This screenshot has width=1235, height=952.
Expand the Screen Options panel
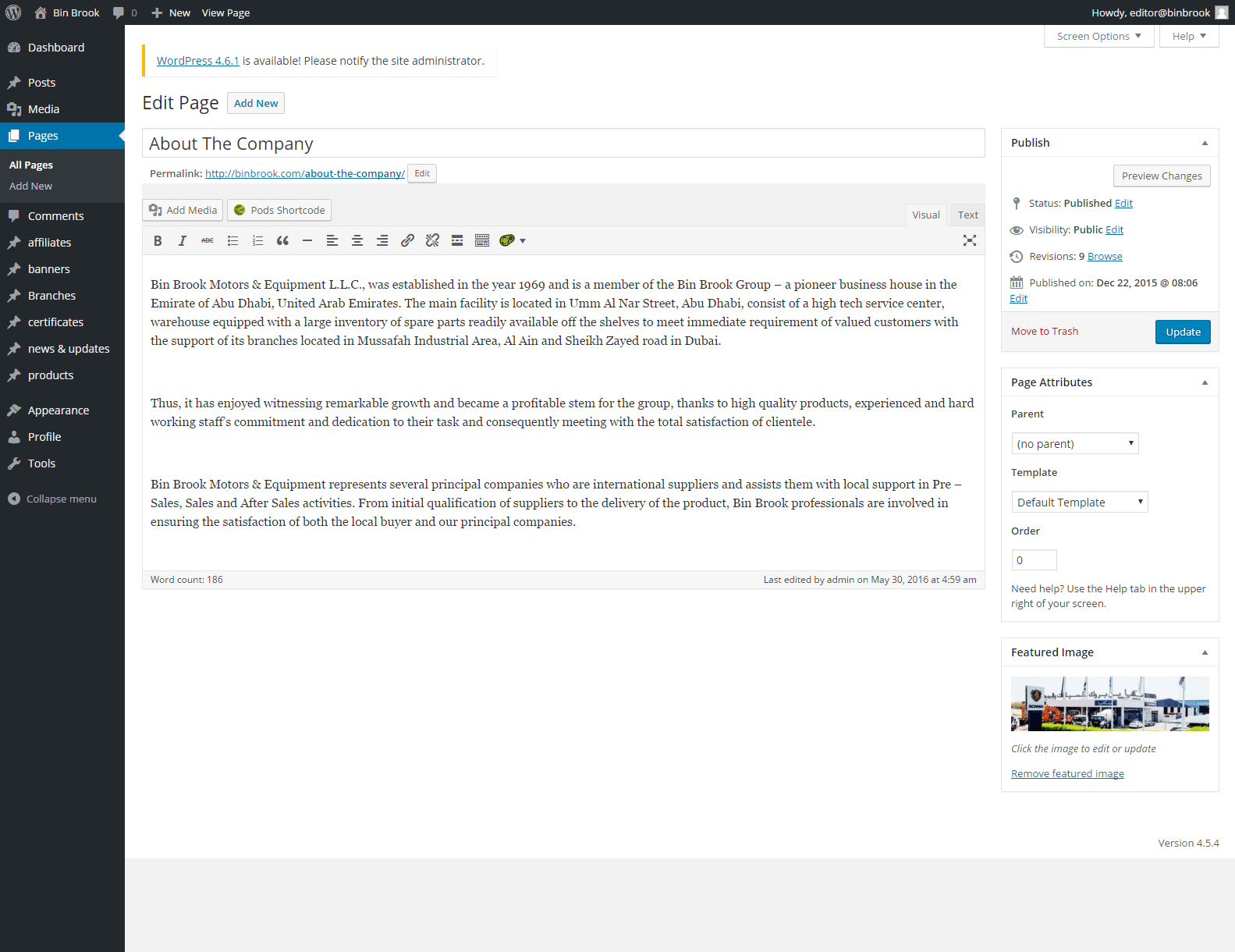(x=1098, y=36)
